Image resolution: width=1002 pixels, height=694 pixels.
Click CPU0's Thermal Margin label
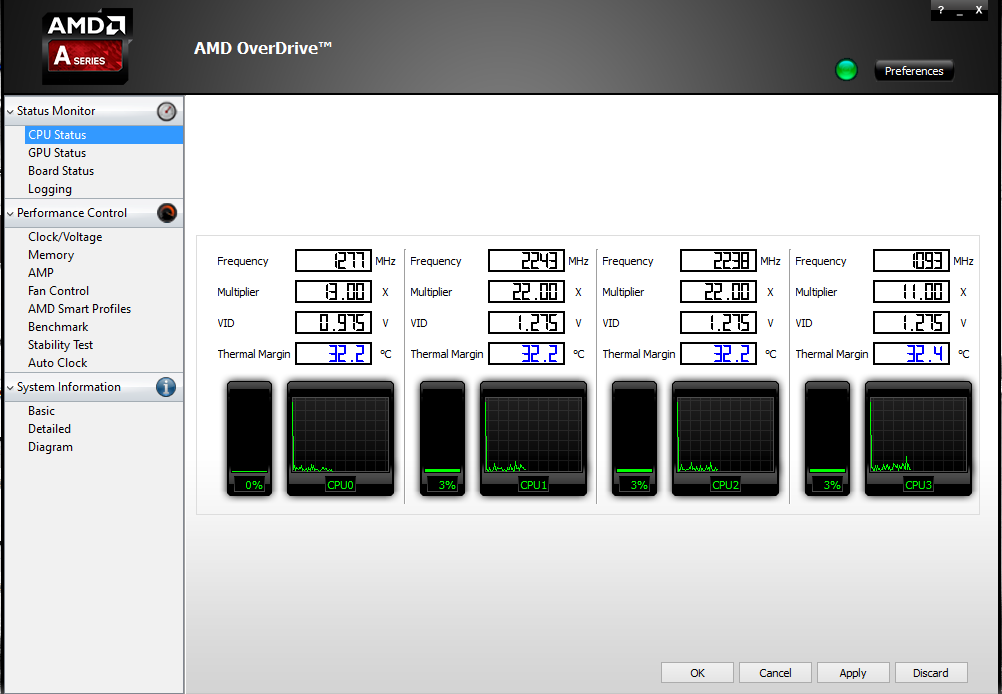tap(254, 354)
